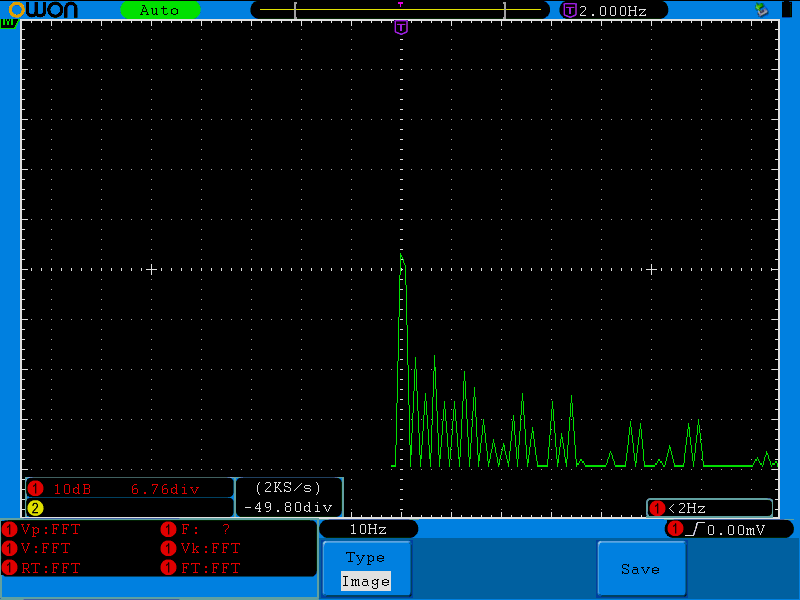Image resolution: width=800 pixels, height=600 pixels.
Task: Click the 10Hz horizontal scale readout
Action: click(x=367, y=529)
